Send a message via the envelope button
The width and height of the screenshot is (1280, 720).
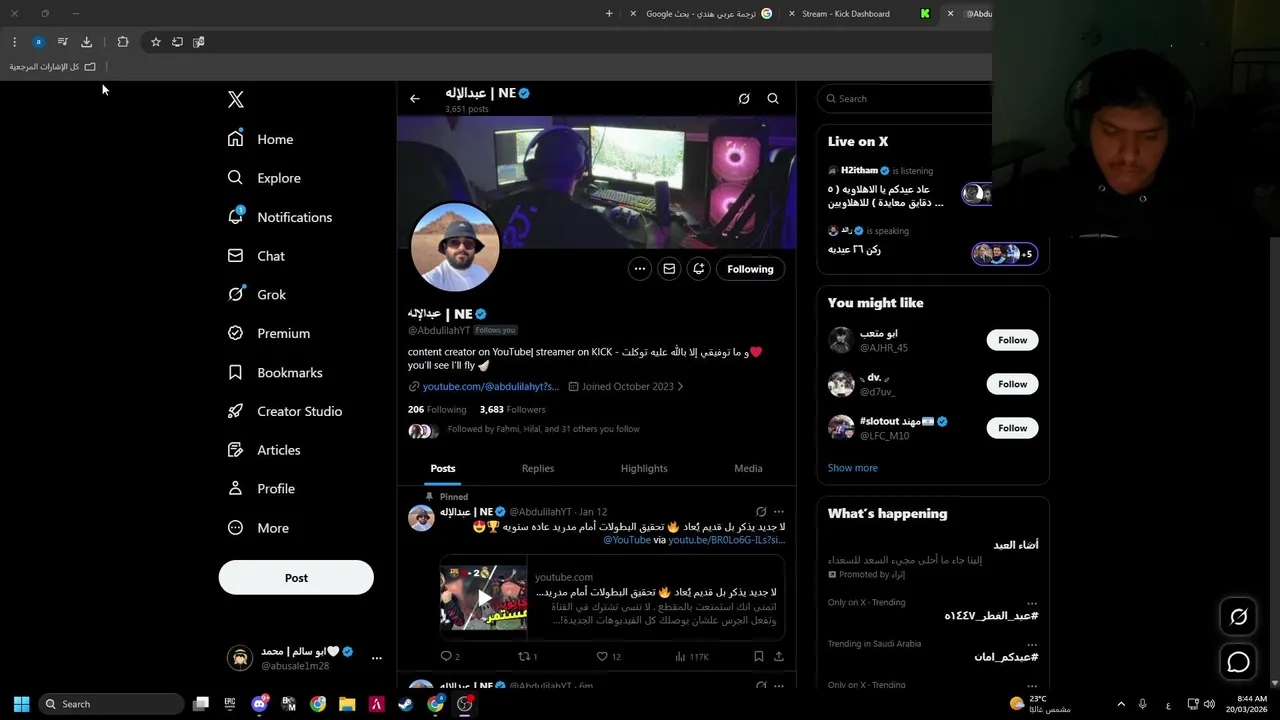[669, 269]
